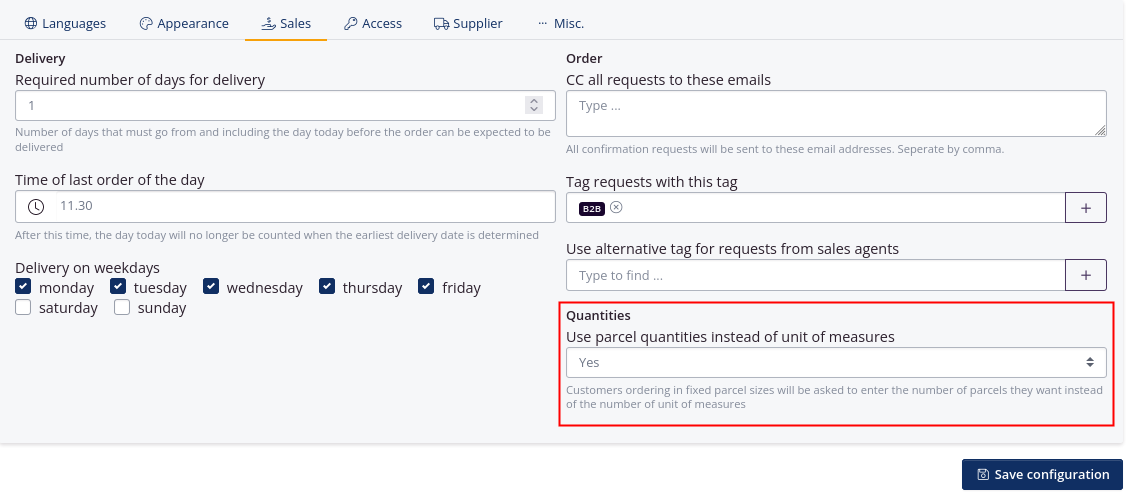
Task: Enable sunday delivery checkbox
Action: pyautogui.click(x=122, y=308)
